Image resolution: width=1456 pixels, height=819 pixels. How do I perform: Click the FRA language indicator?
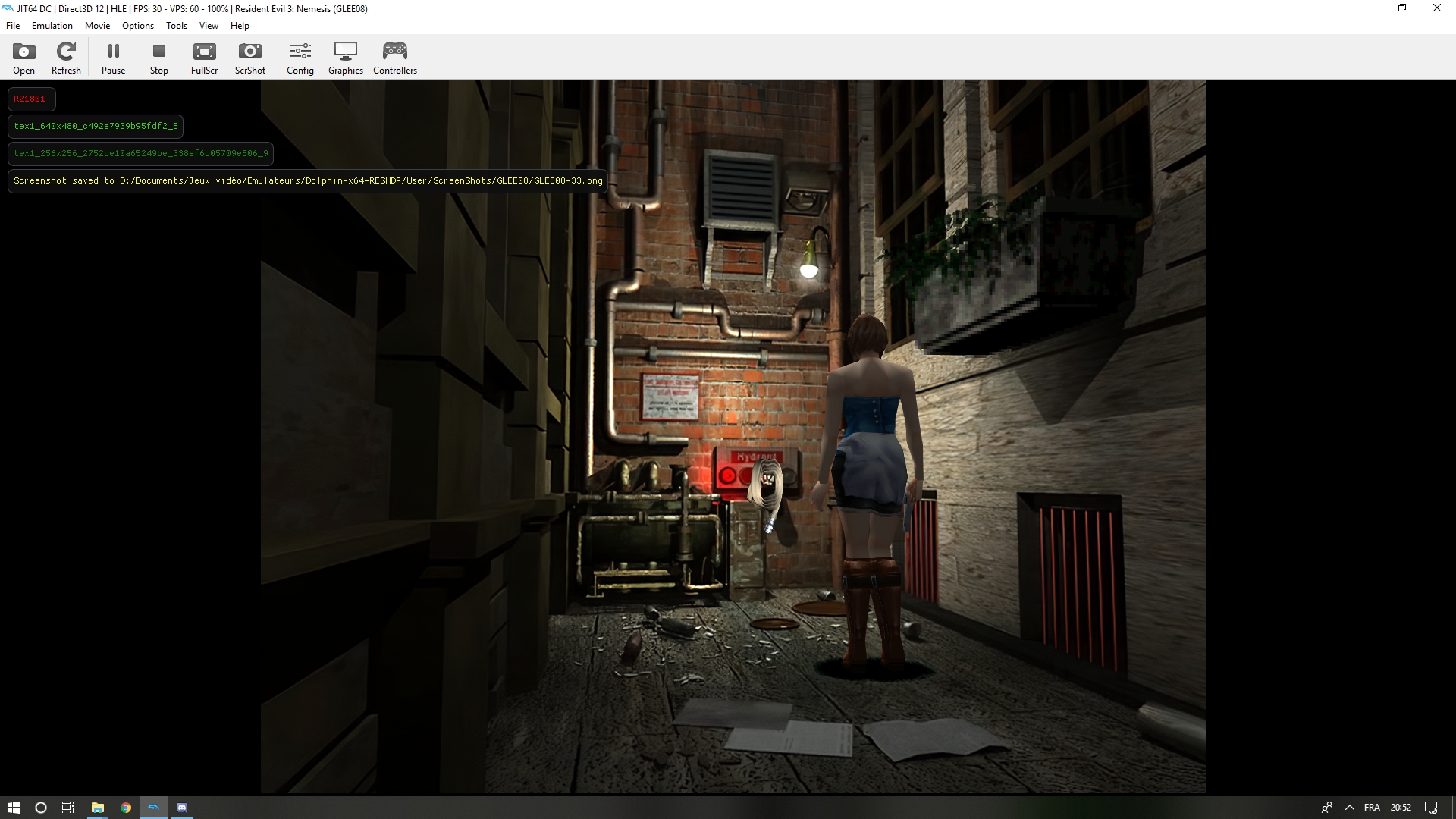[1372, 808]
